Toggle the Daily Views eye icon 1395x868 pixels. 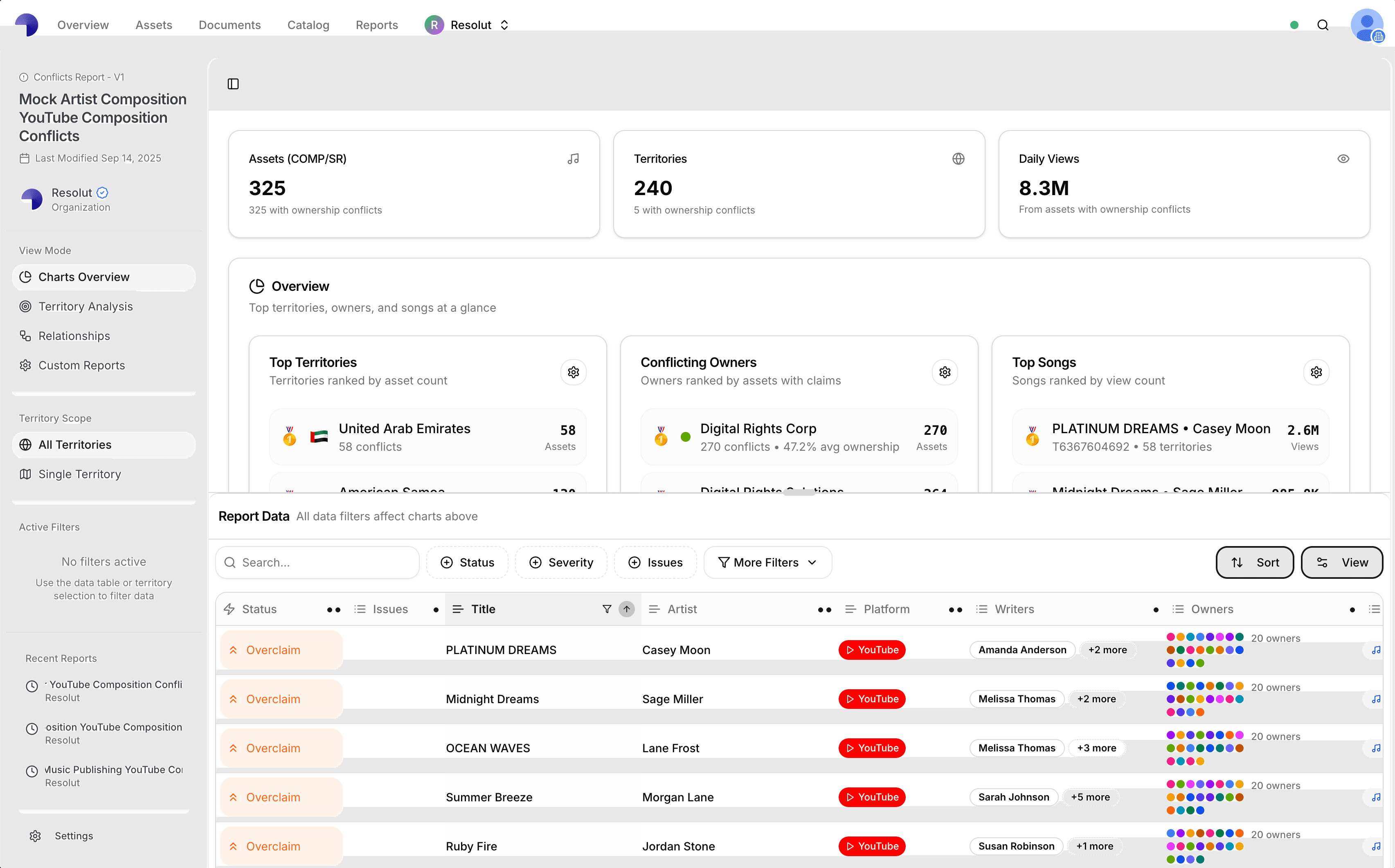[1343, 158]
